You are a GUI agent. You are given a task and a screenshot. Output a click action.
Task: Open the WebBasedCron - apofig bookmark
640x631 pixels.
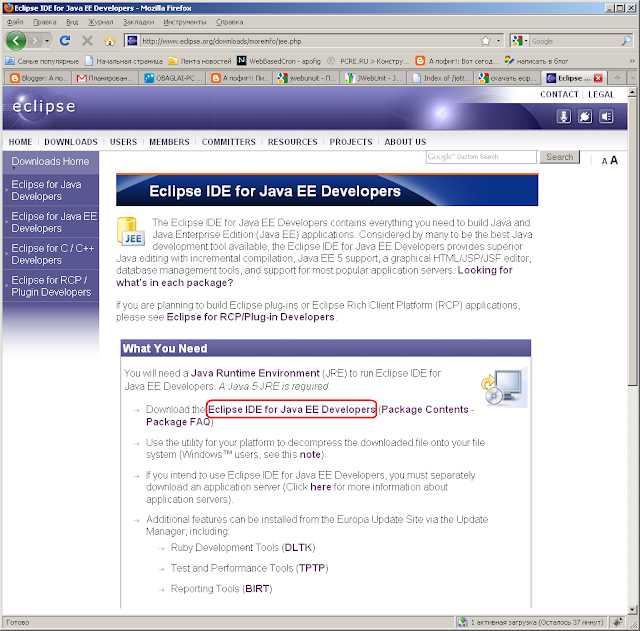click(279, 61)
